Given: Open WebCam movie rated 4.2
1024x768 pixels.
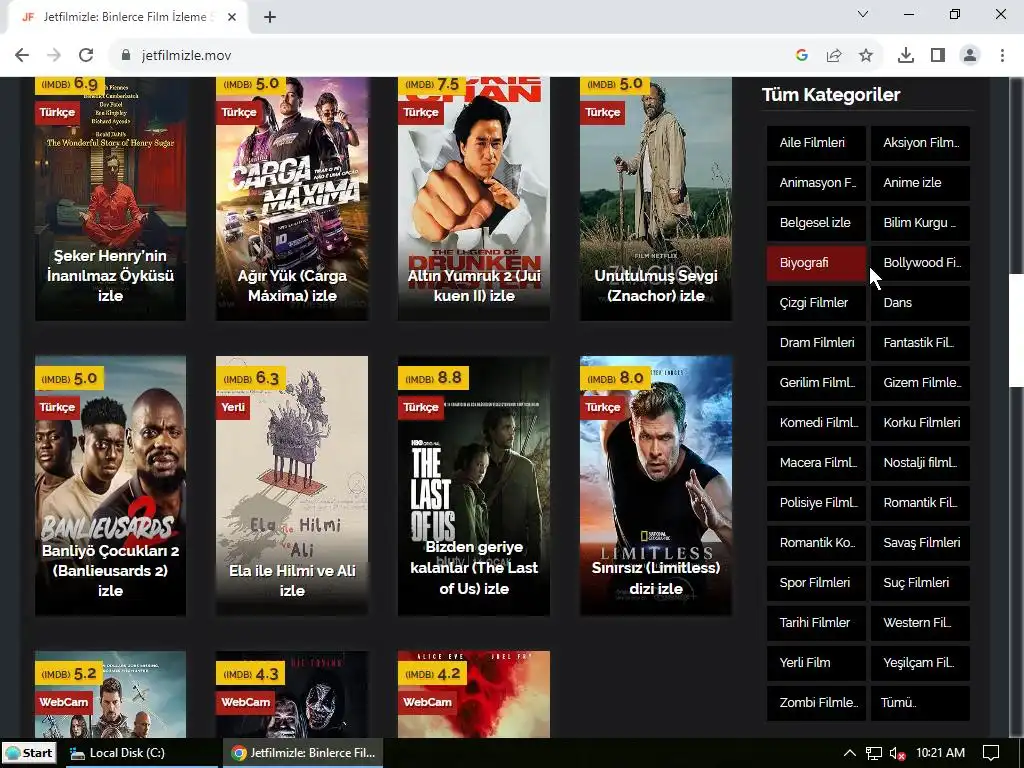Looking at the screenshot, I should (x=474, y=694).
